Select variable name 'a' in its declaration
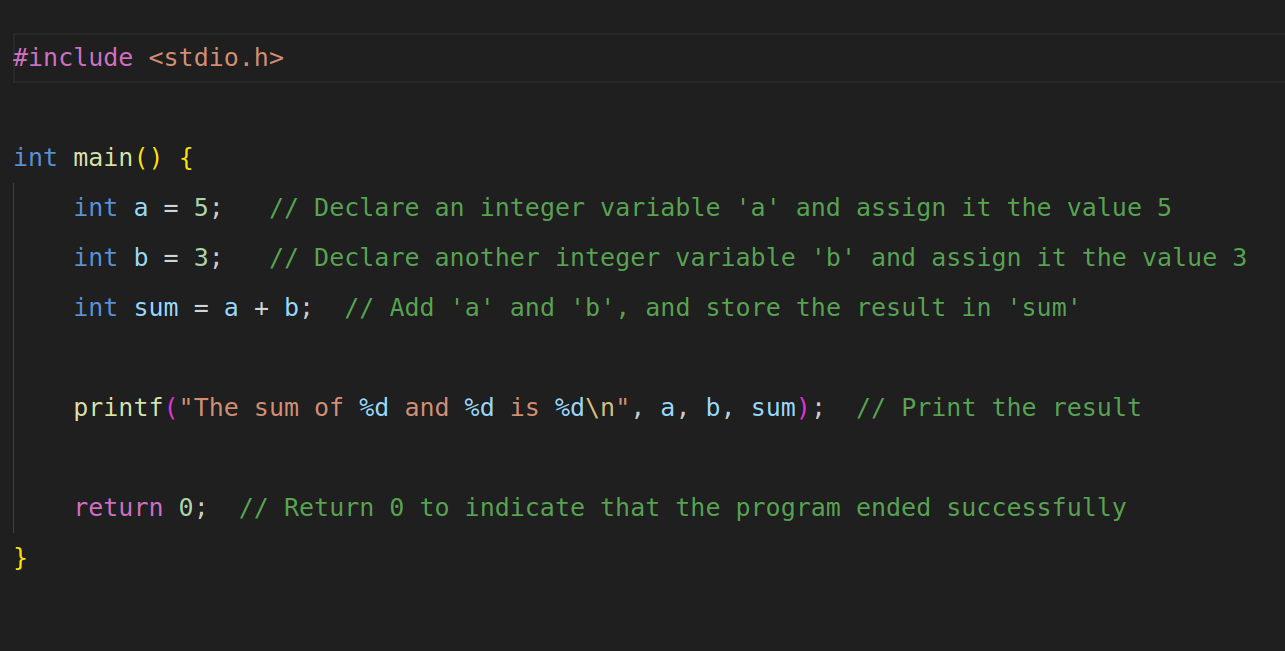 140,207
